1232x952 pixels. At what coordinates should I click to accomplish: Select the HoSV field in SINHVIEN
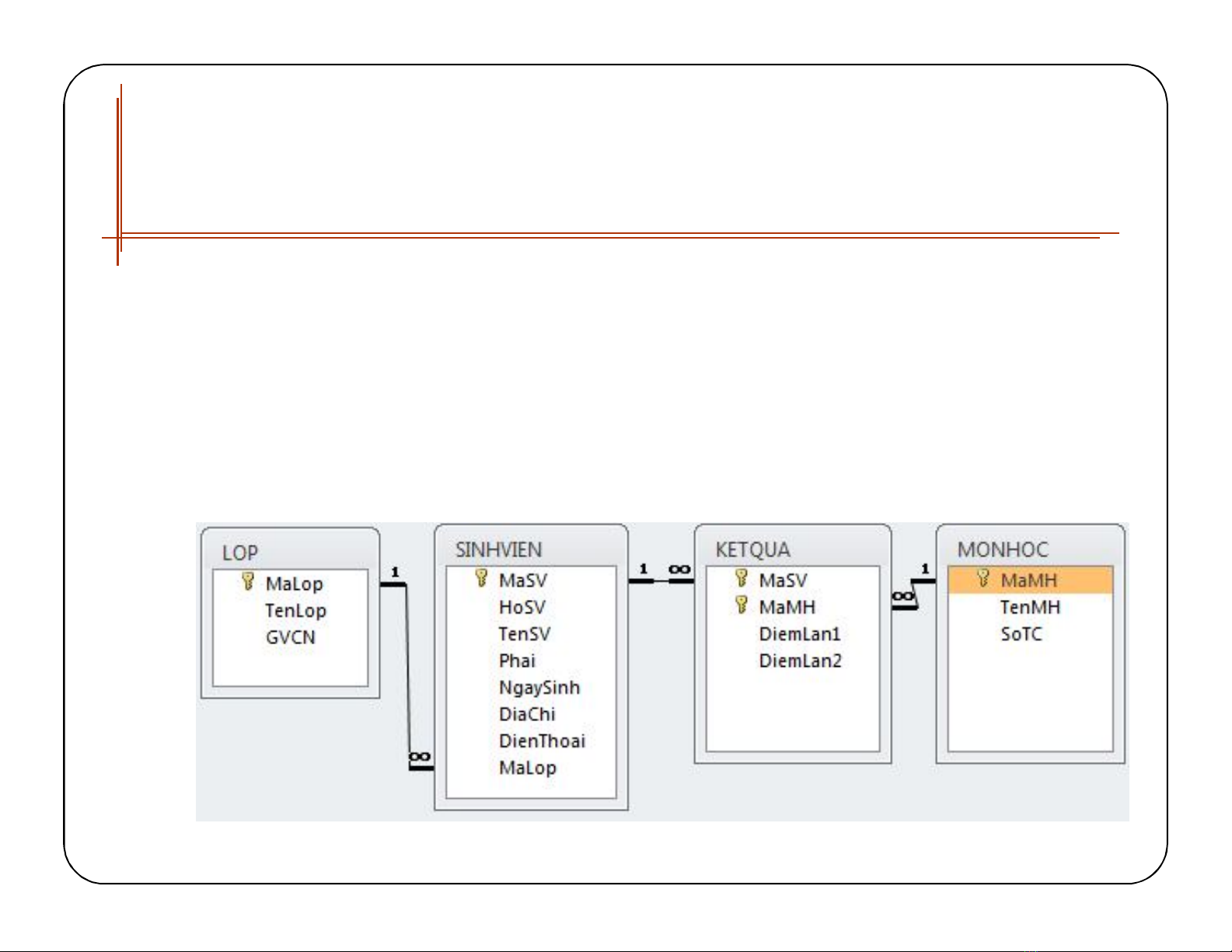(x=522, y=608)
